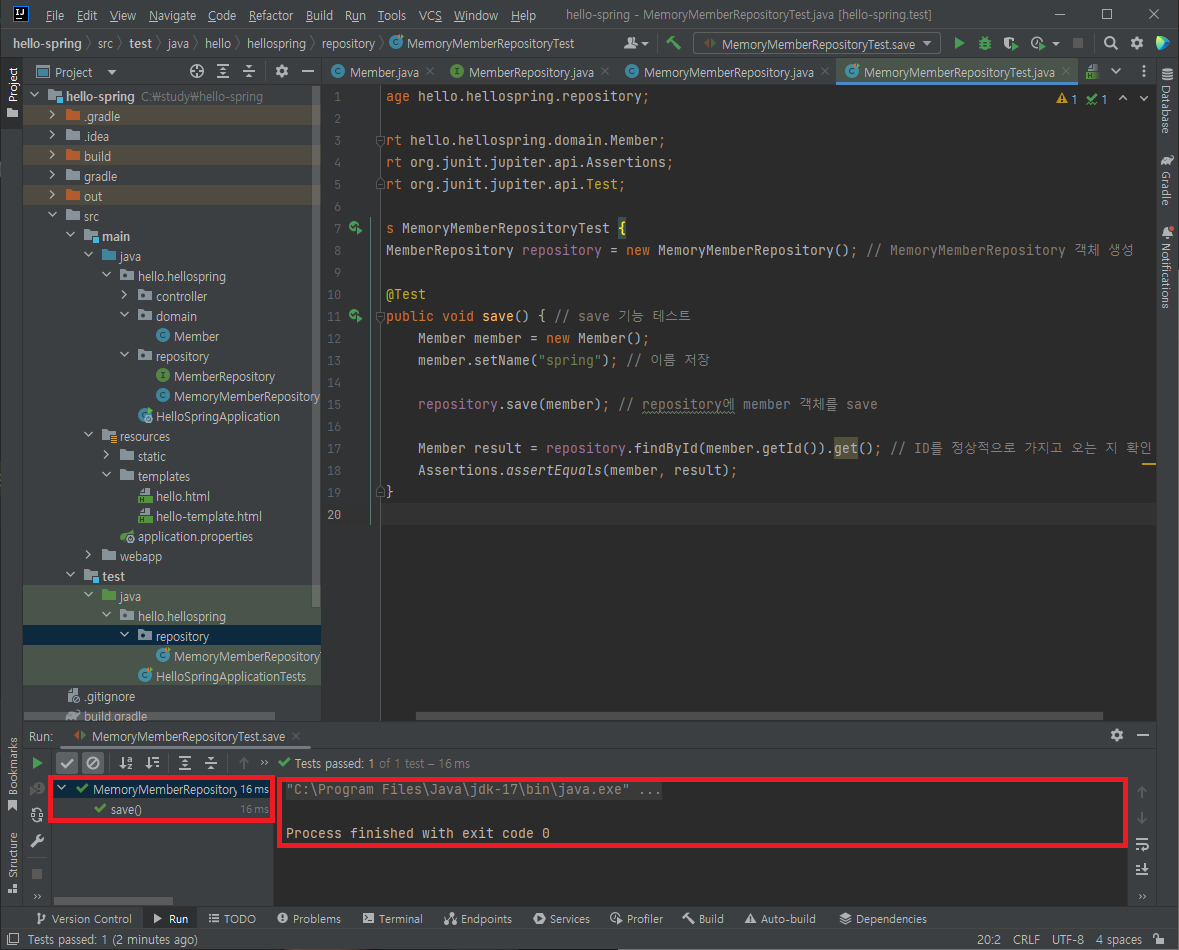1179x950 pixels.
Task: Click UTF-8 encoding in status bar
Action: coord(1068,939)
